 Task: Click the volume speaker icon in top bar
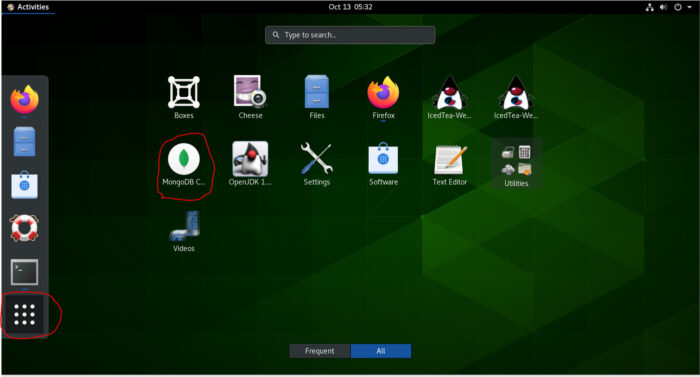click(663, 7)
